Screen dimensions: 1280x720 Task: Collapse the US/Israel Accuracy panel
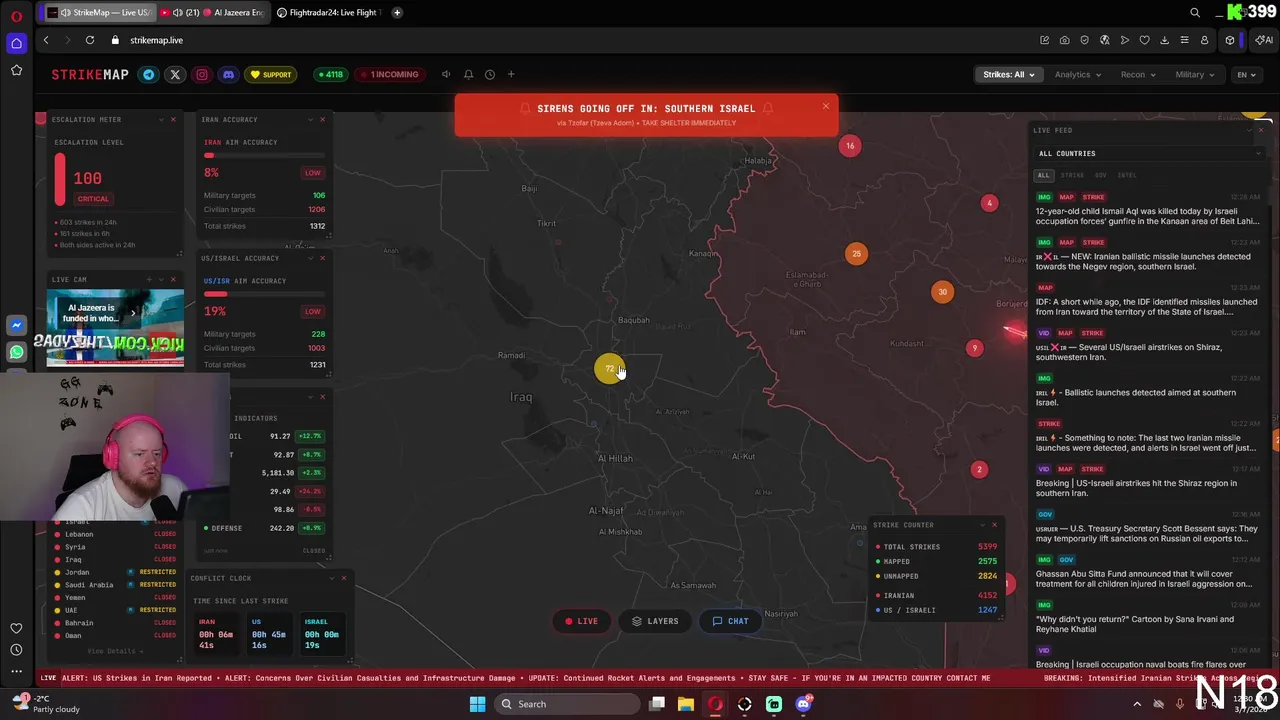pos(310,258)
